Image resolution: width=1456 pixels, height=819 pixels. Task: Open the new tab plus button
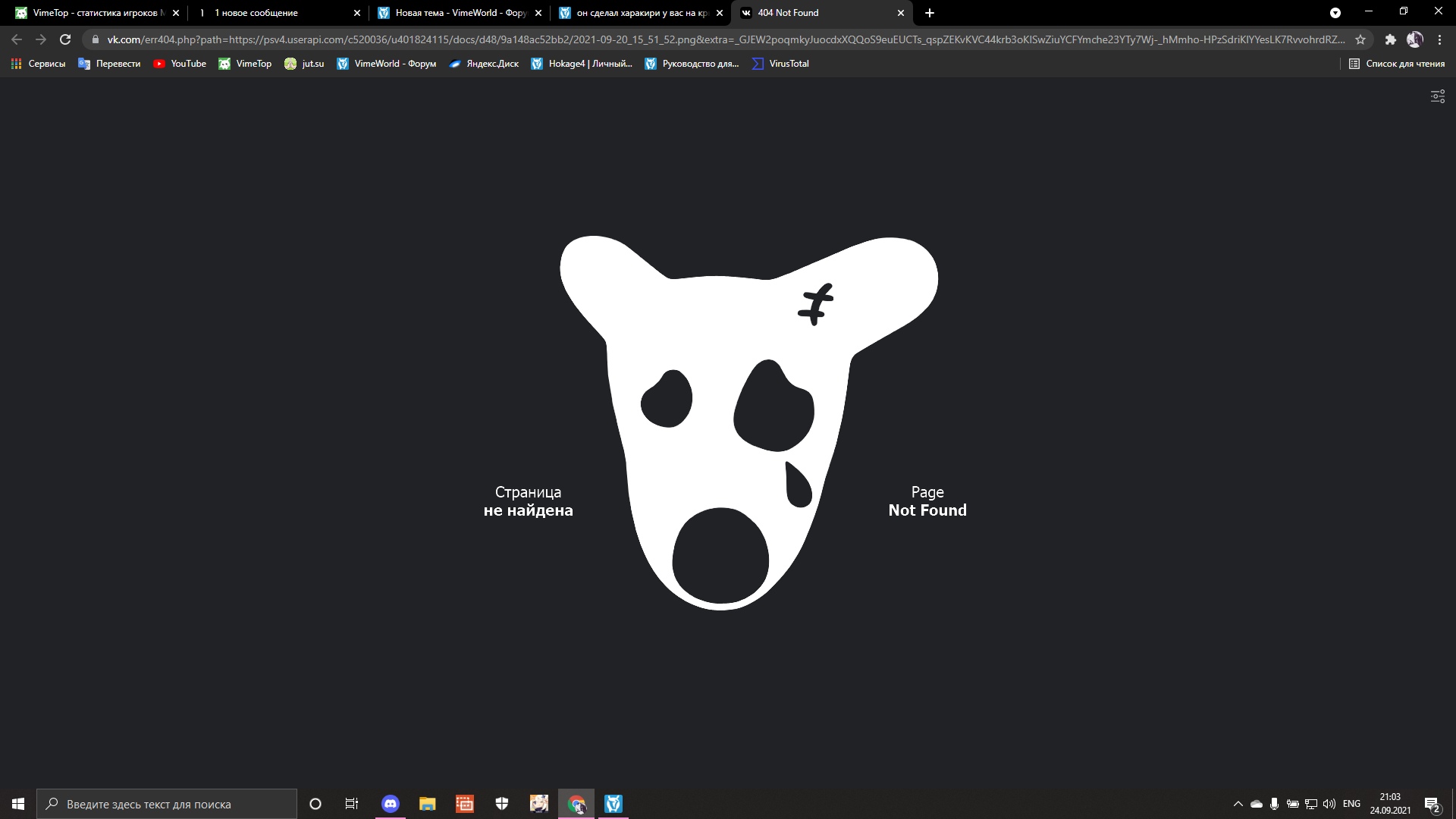tap(930, 13)
